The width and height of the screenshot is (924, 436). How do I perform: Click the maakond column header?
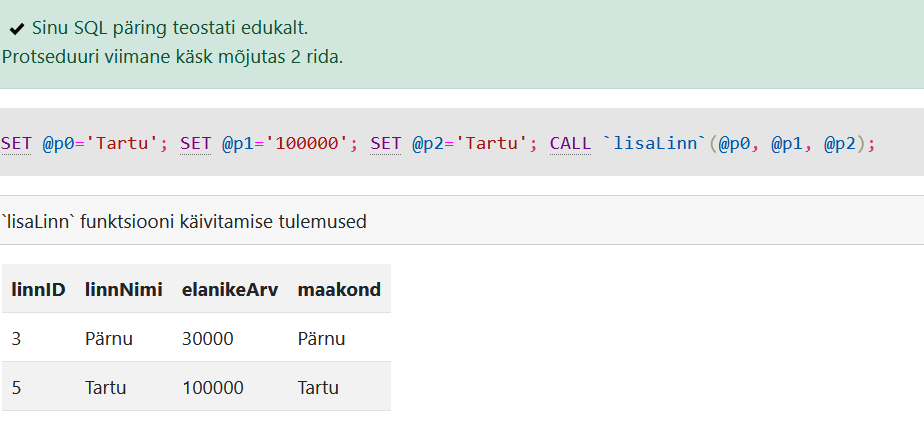pos(338,289)
